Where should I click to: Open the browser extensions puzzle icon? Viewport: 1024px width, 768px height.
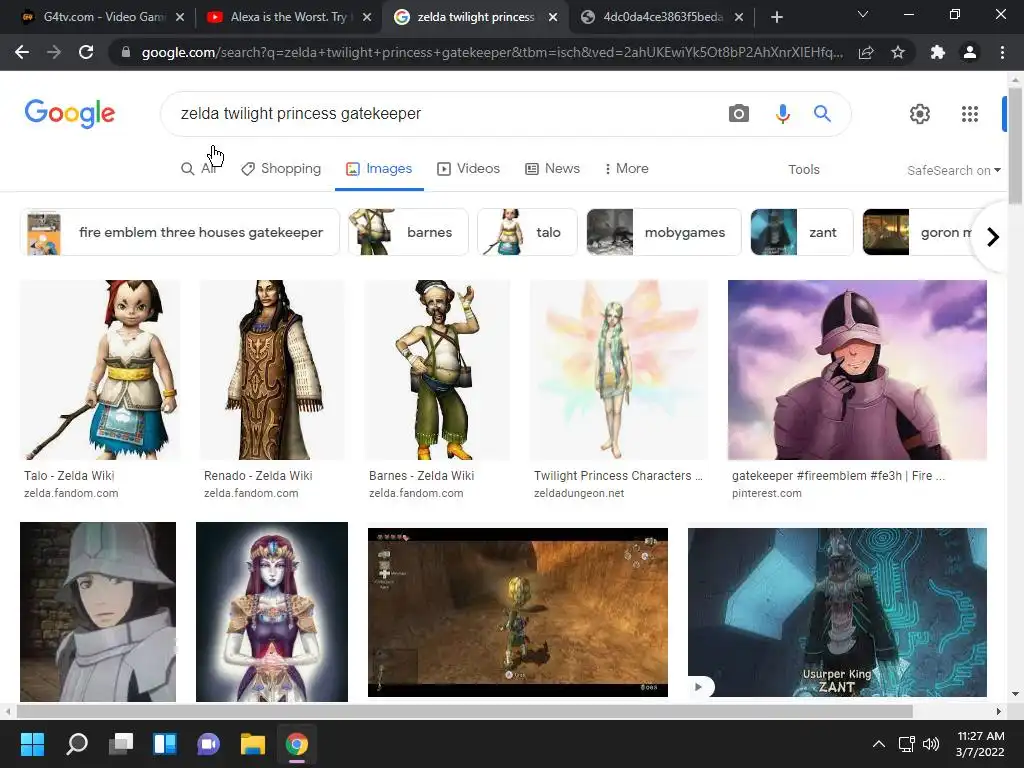click(938, 52)
